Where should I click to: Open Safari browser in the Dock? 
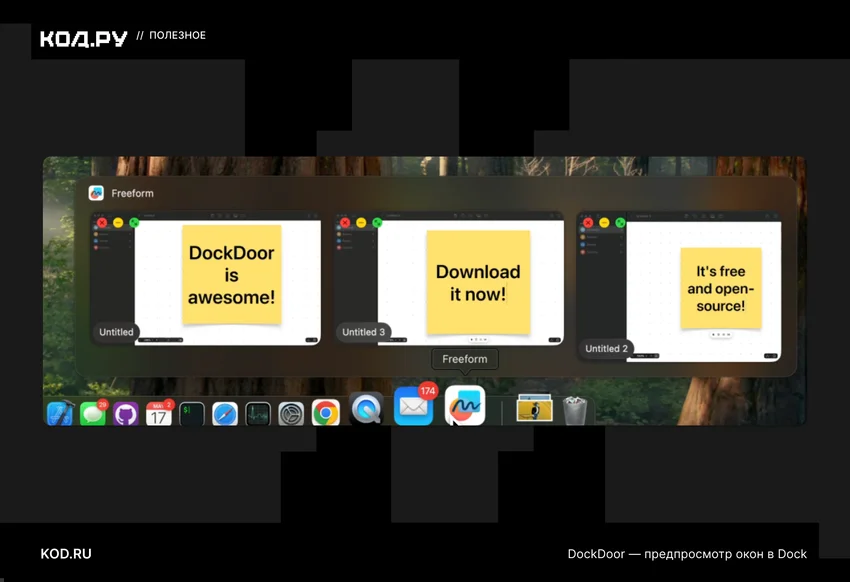point(225,414)
